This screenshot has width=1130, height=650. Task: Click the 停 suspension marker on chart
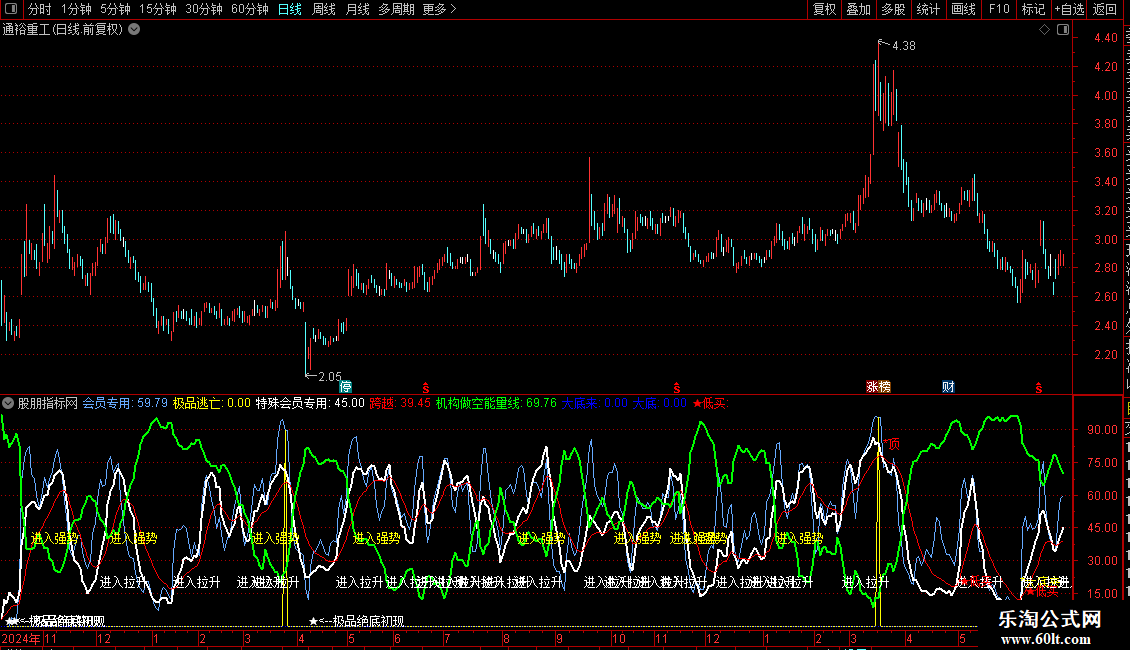click(346, 387)
